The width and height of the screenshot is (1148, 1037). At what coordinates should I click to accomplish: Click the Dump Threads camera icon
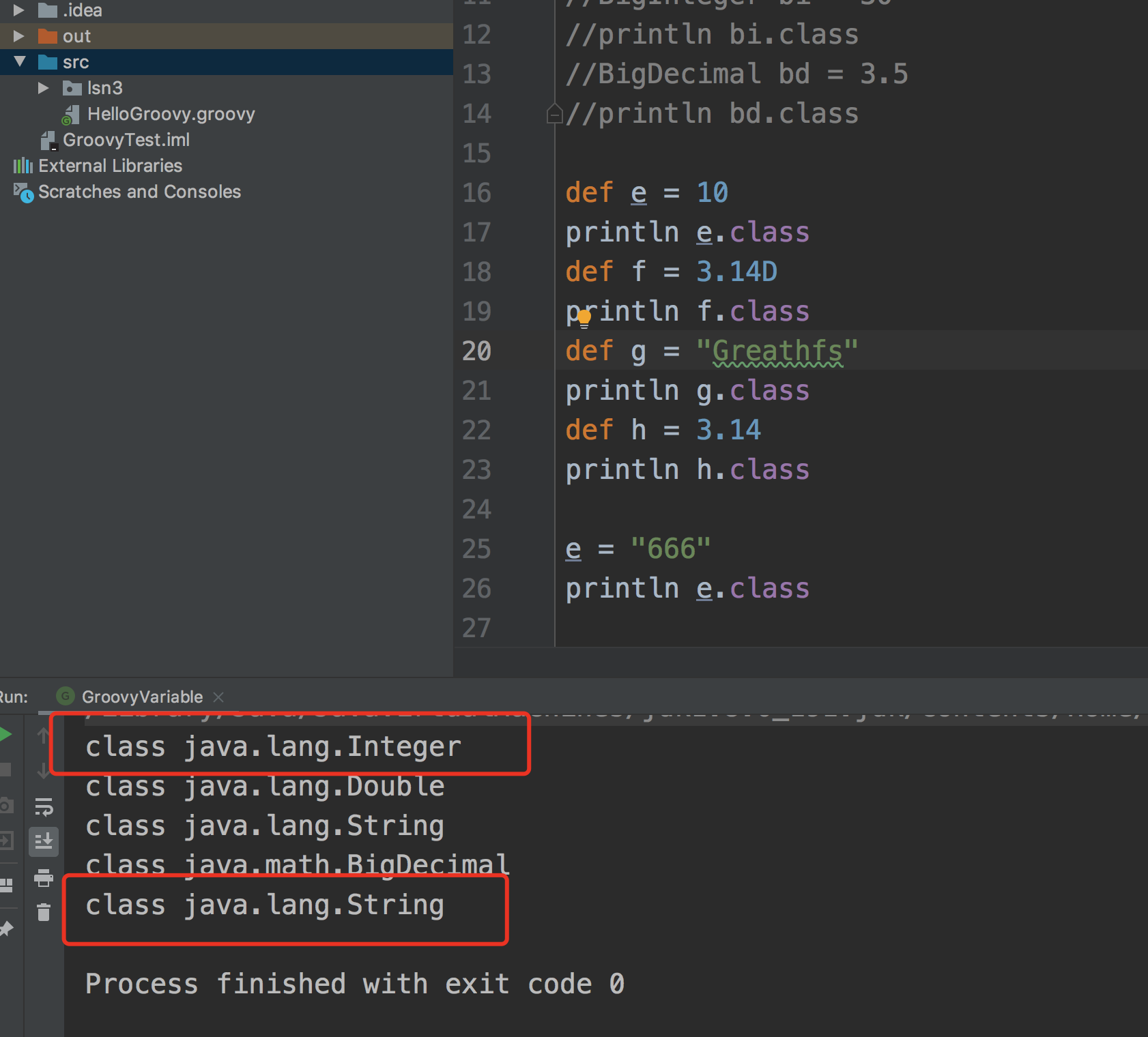pos(5,806)
